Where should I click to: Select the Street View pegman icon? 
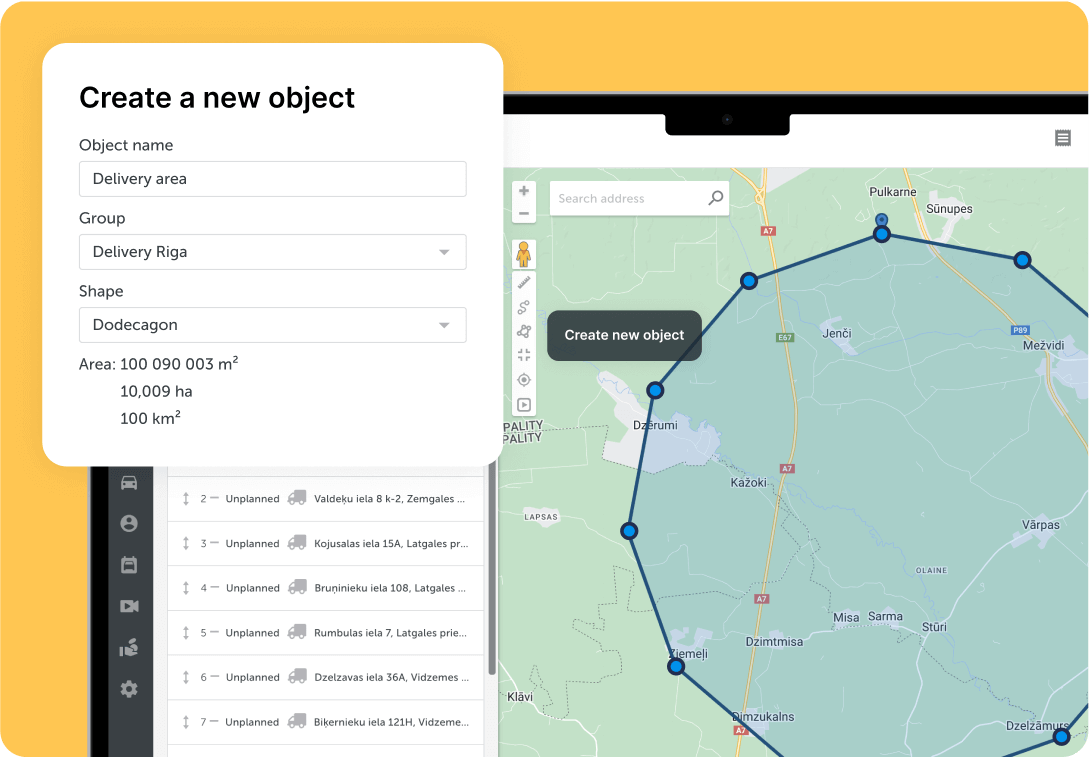(x=524, y=254)
